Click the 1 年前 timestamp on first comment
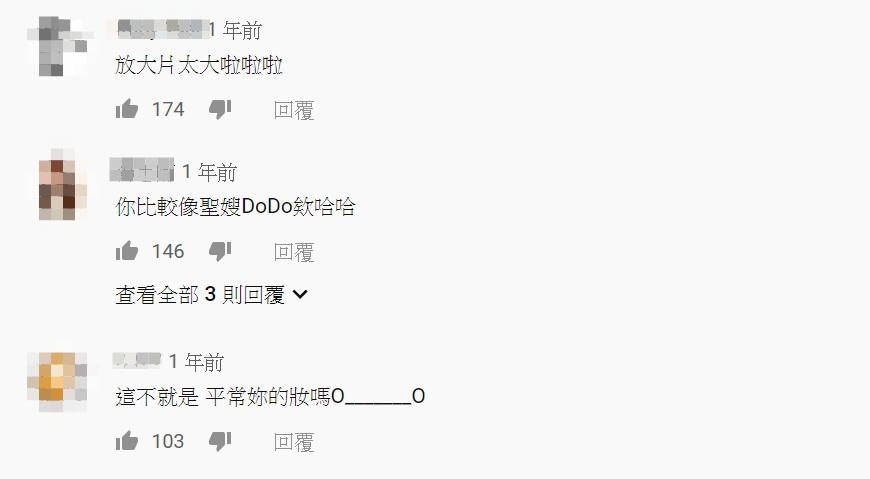Image resolution: width=870 pixels, height=479 pixels. pyautogui.click(x=235, y=30)
